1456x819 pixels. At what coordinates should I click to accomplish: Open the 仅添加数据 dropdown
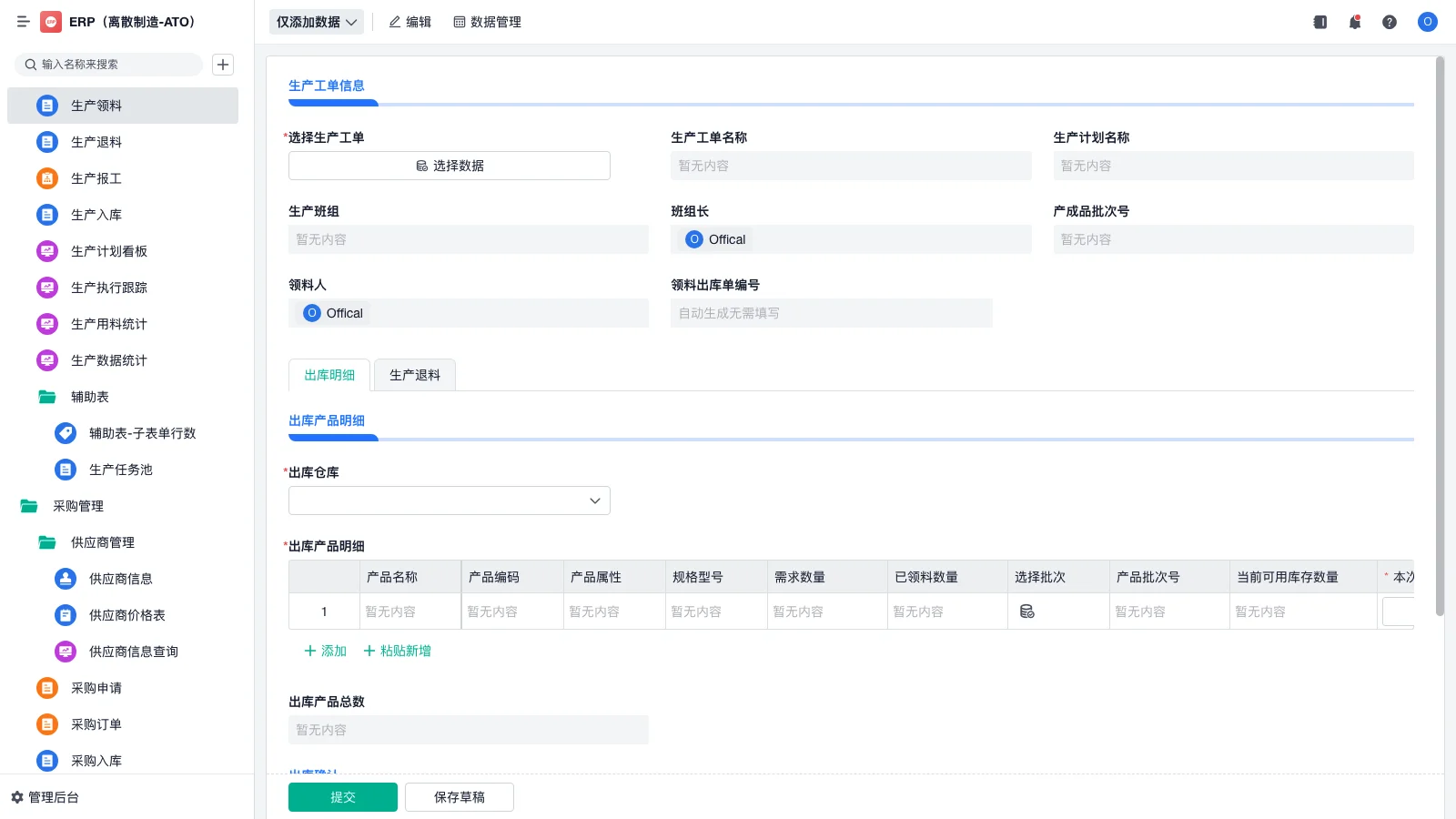pyautogui.click(x=317, y=22)
